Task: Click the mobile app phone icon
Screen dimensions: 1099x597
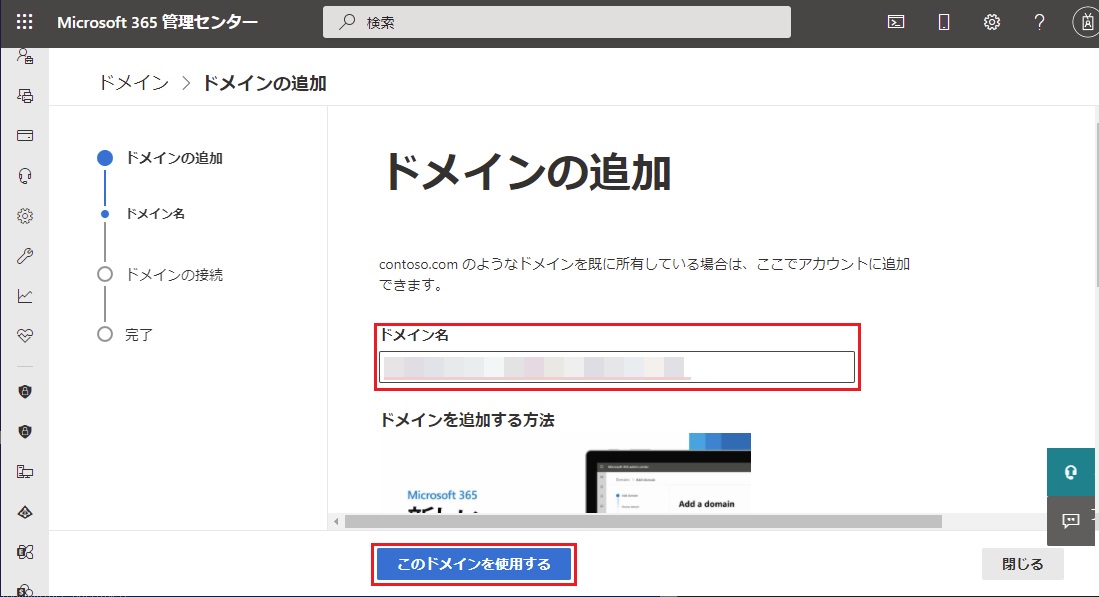Action: 943,22
